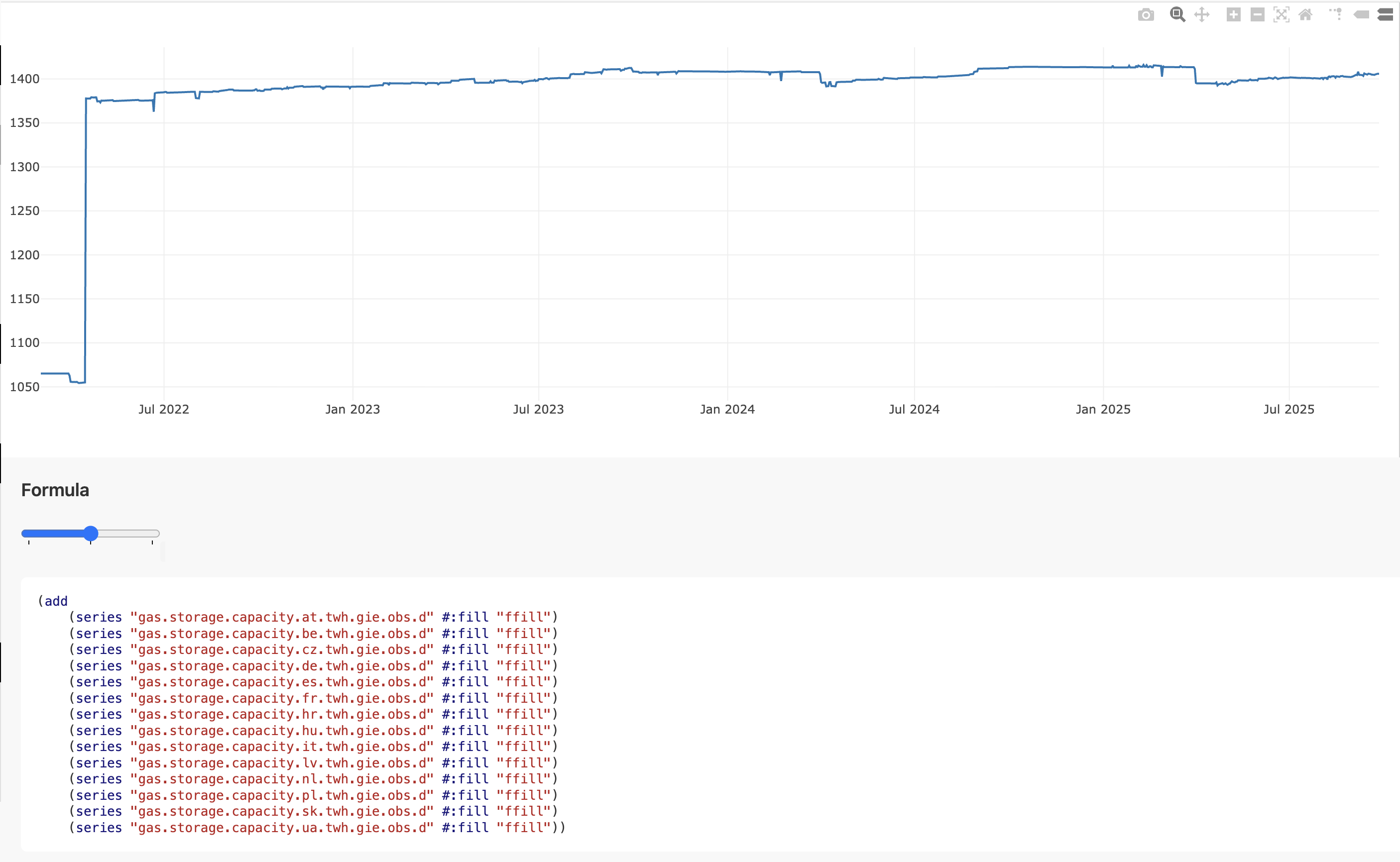
Task: Click the Germany (de) capacity series name
Action: tap(282, 666)
